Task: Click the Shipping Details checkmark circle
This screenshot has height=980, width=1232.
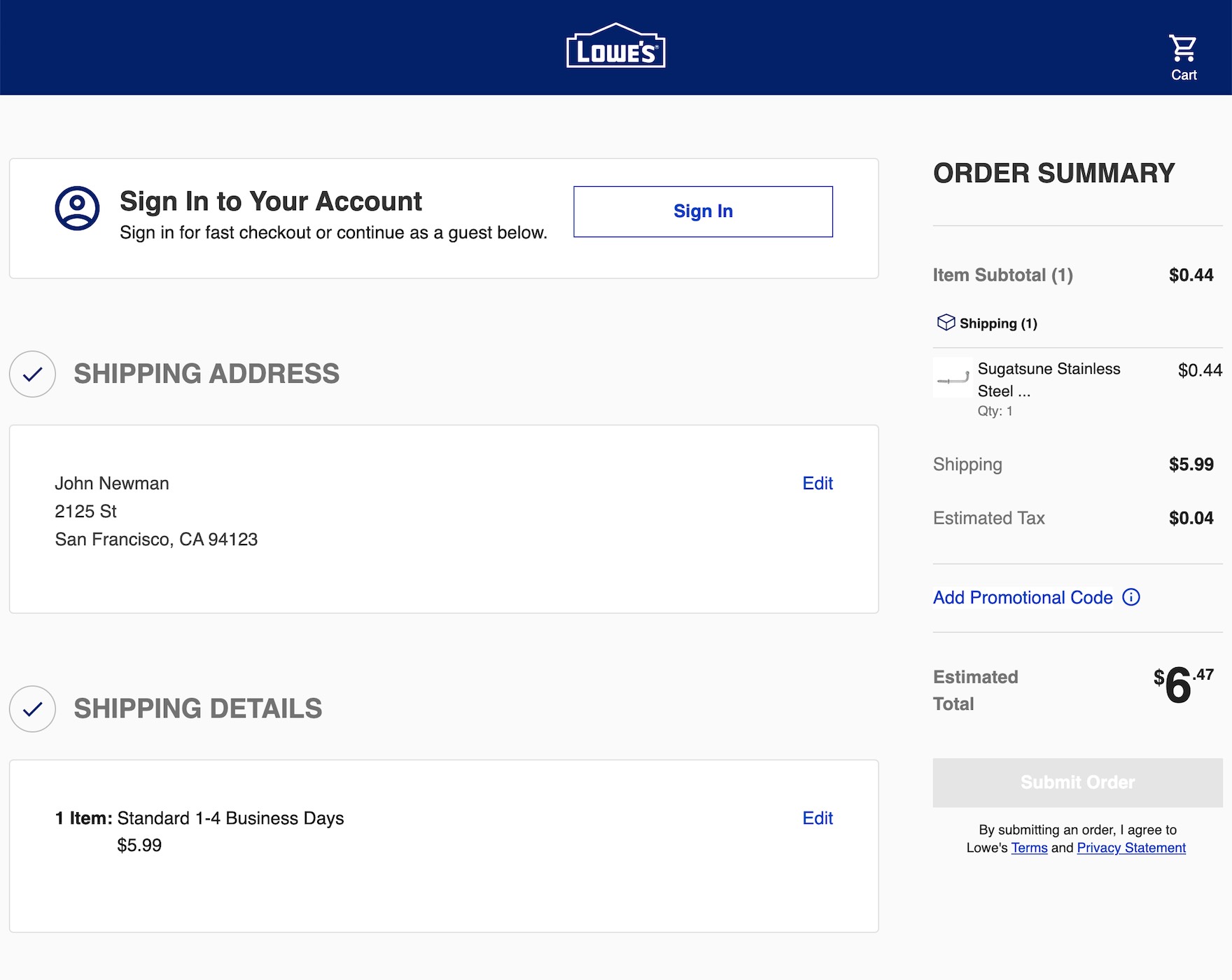Action: pyautogui.click(x=32, y=708)
